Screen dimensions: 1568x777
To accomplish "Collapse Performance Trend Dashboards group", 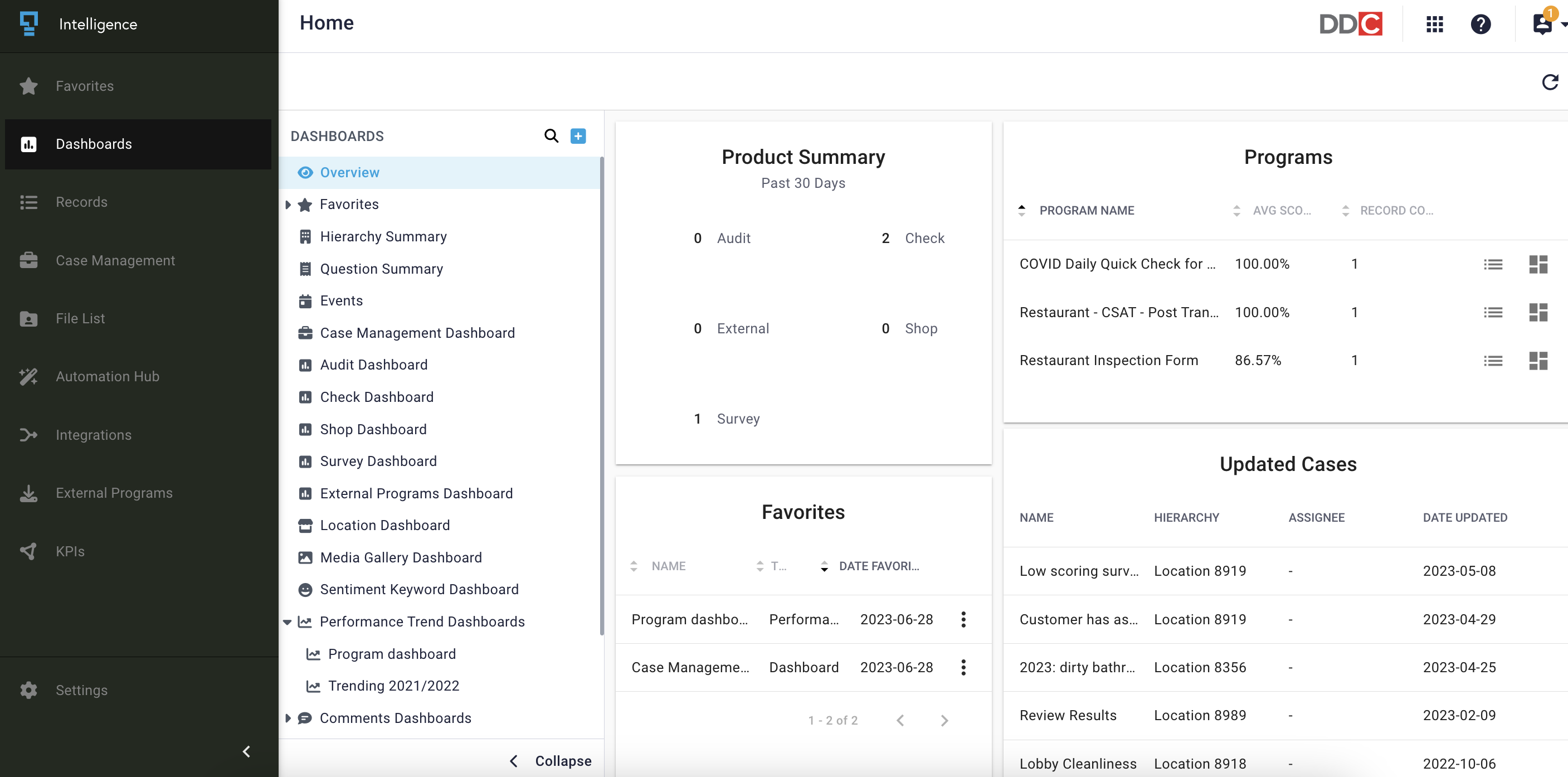I will [288, 621].
